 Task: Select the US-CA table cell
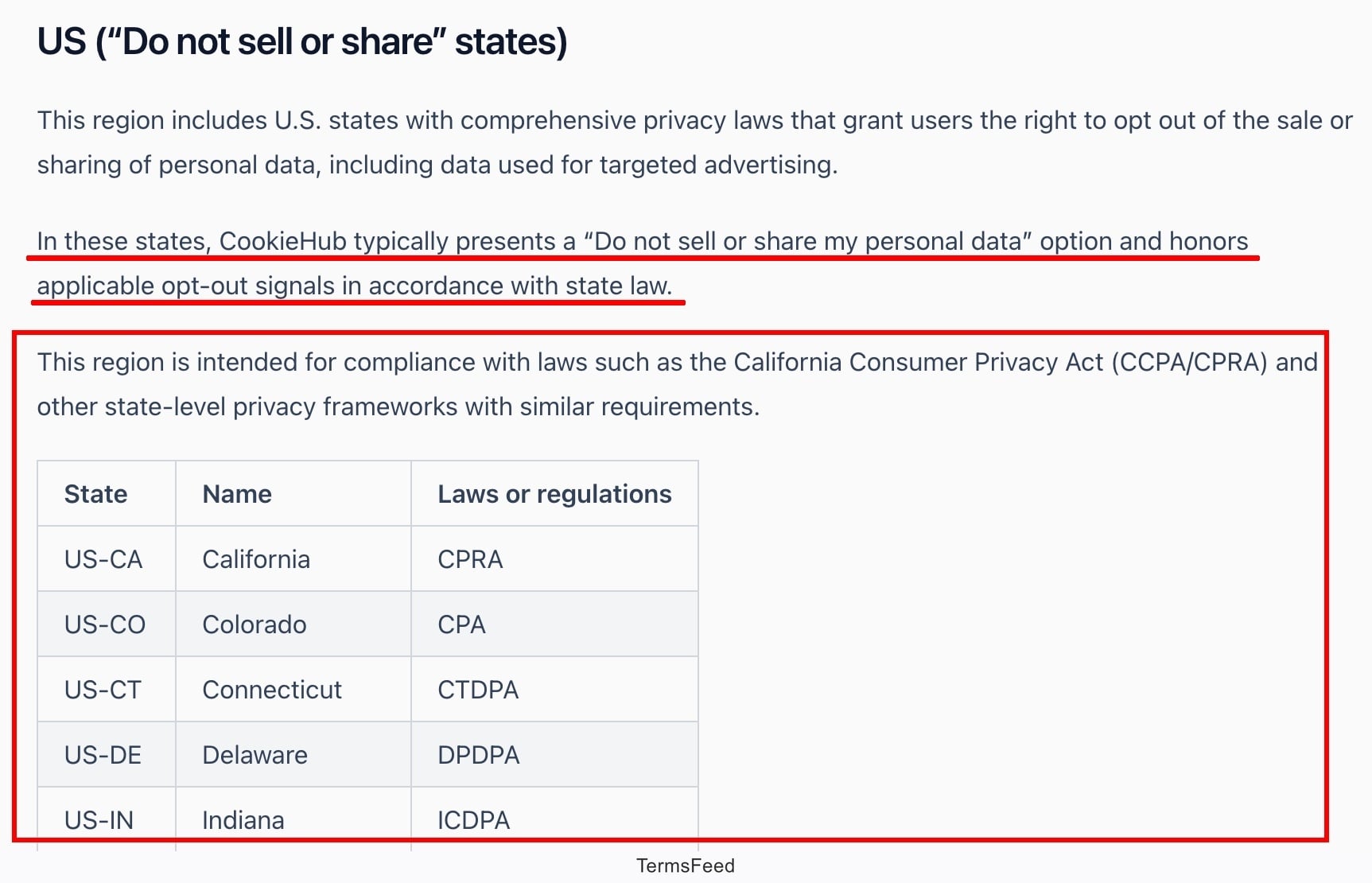click(107, 558)
